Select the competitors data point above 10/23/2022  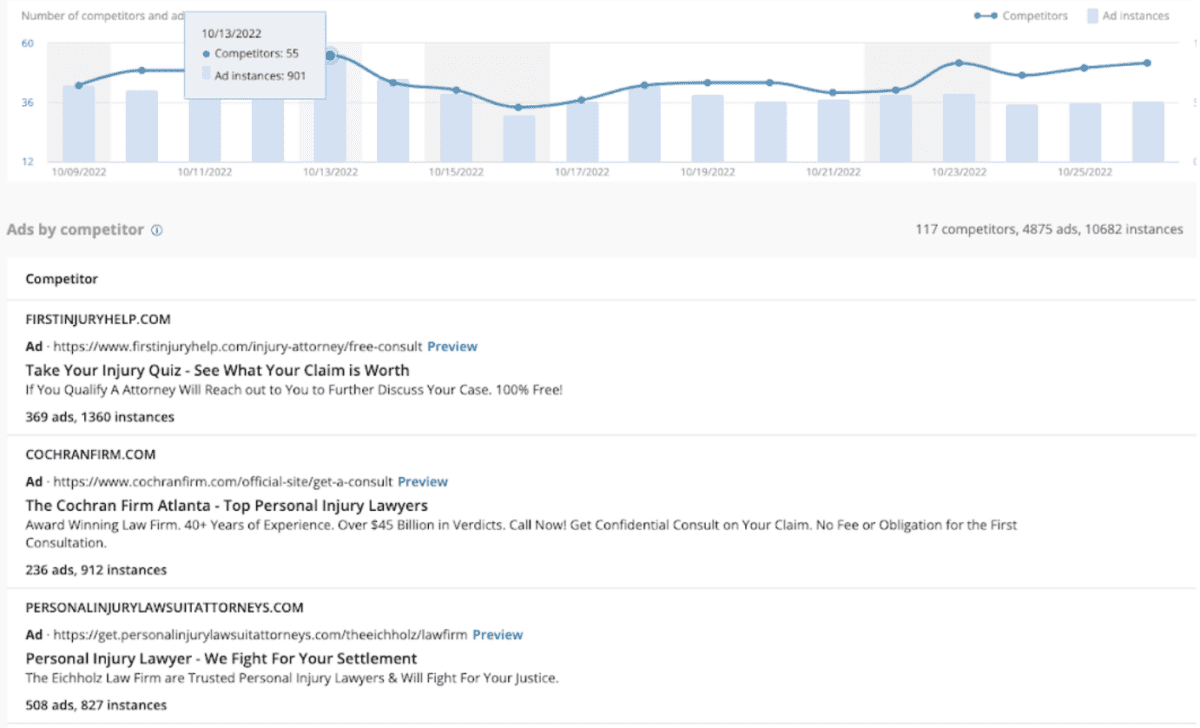958,63
